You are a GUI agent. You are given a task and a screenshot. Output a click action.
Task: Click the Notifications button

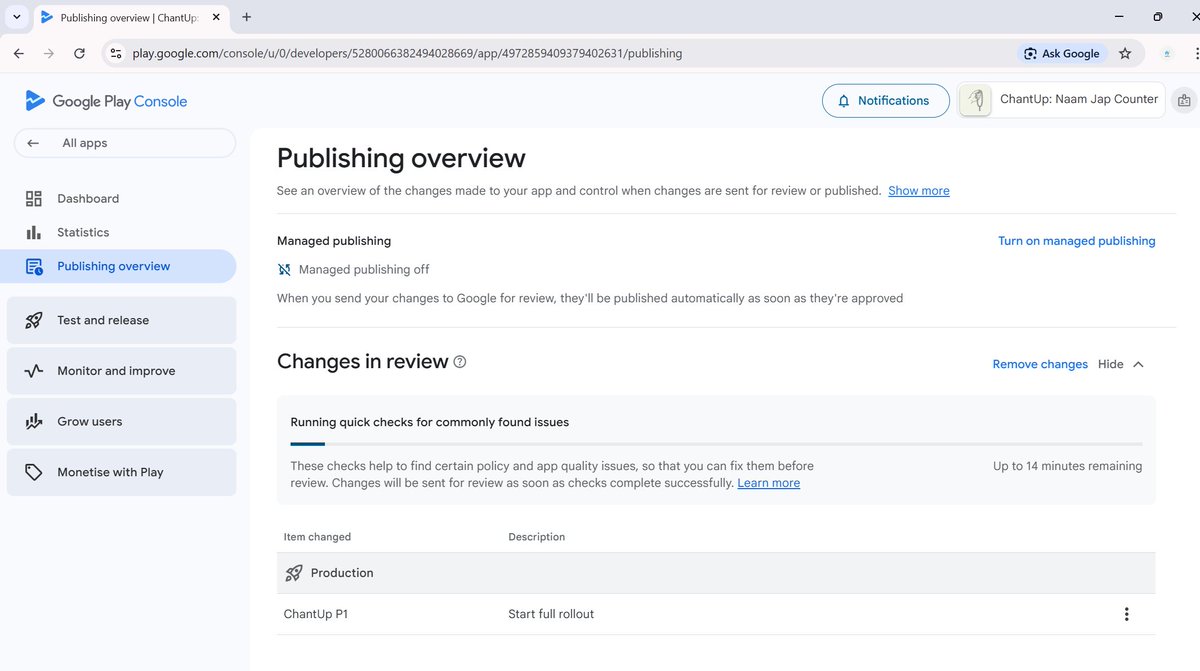[x=886, y=101]
